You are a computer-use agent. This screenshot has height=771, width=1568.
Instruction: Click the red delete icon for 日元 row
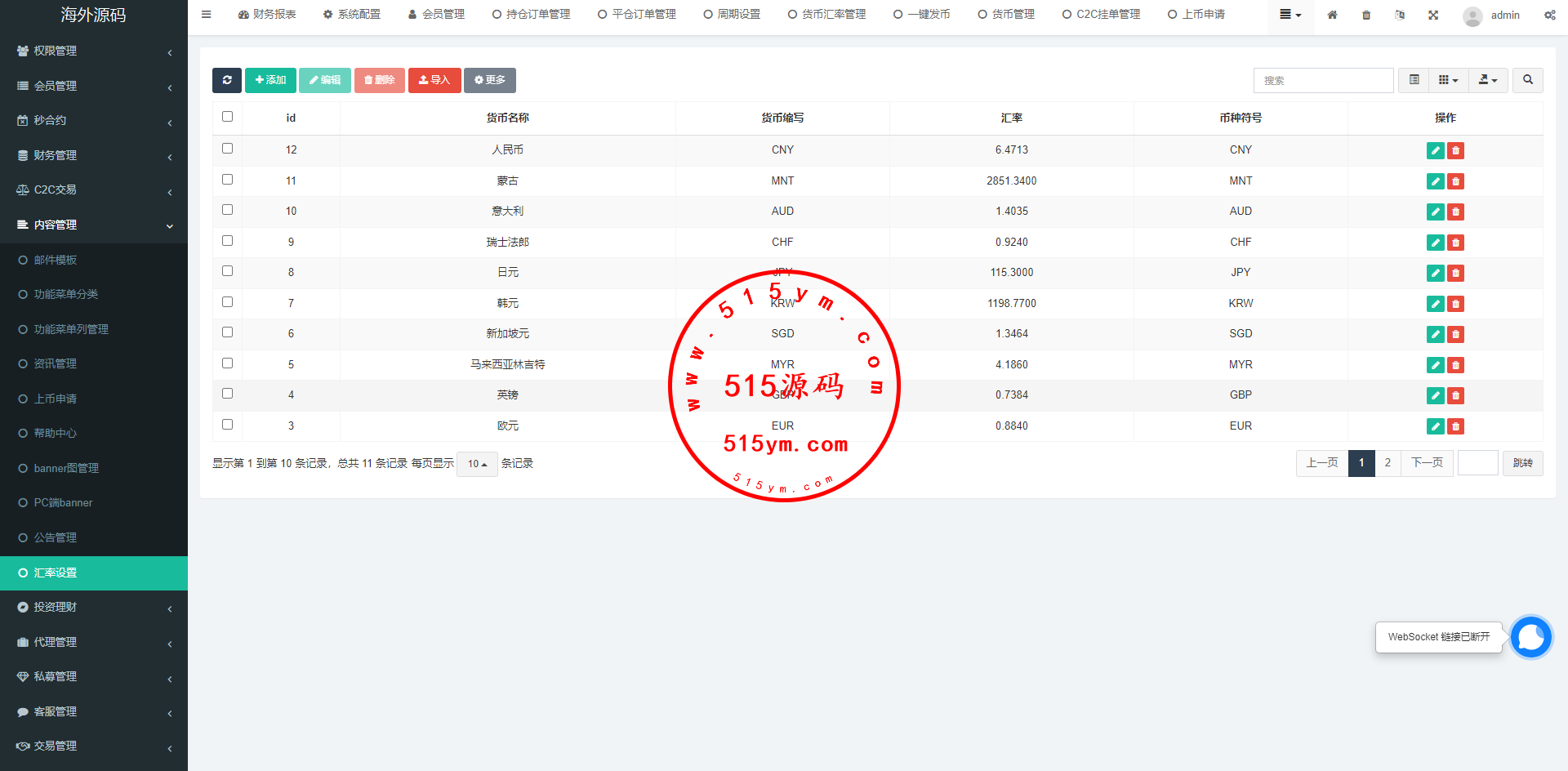[x=1455, y=273]
